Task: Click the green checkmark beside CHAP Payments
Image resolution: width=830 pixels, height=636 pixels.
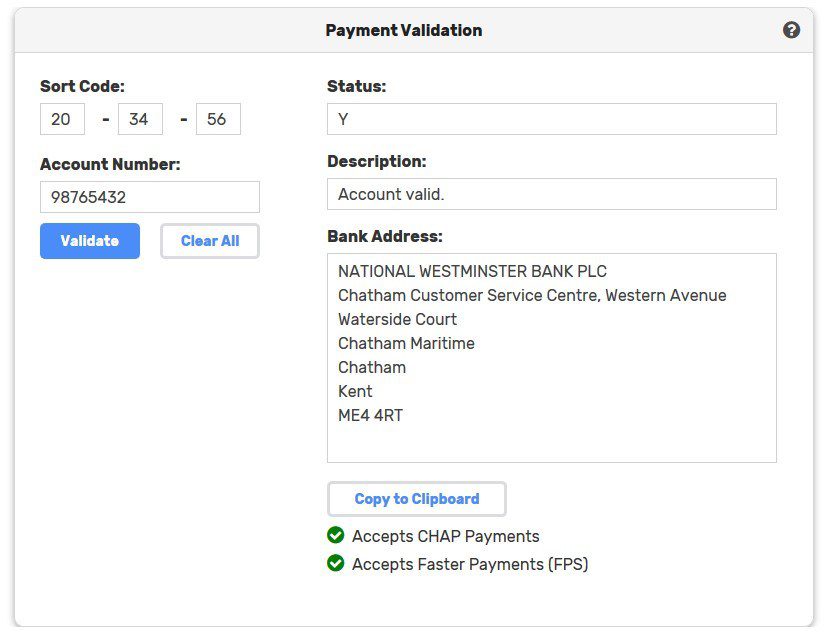Action: pyautogui.click(x=336, y=536)
